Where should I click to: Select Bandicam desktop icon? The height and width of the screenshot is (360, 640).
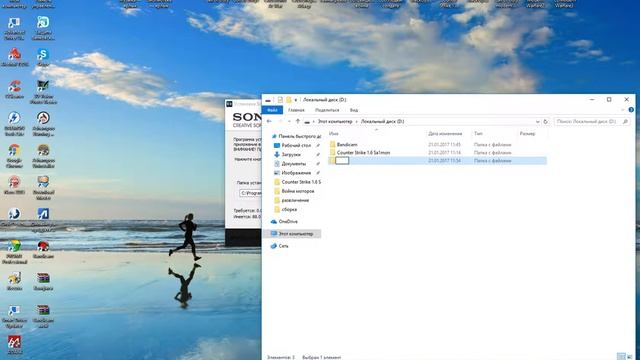[43, 249]
